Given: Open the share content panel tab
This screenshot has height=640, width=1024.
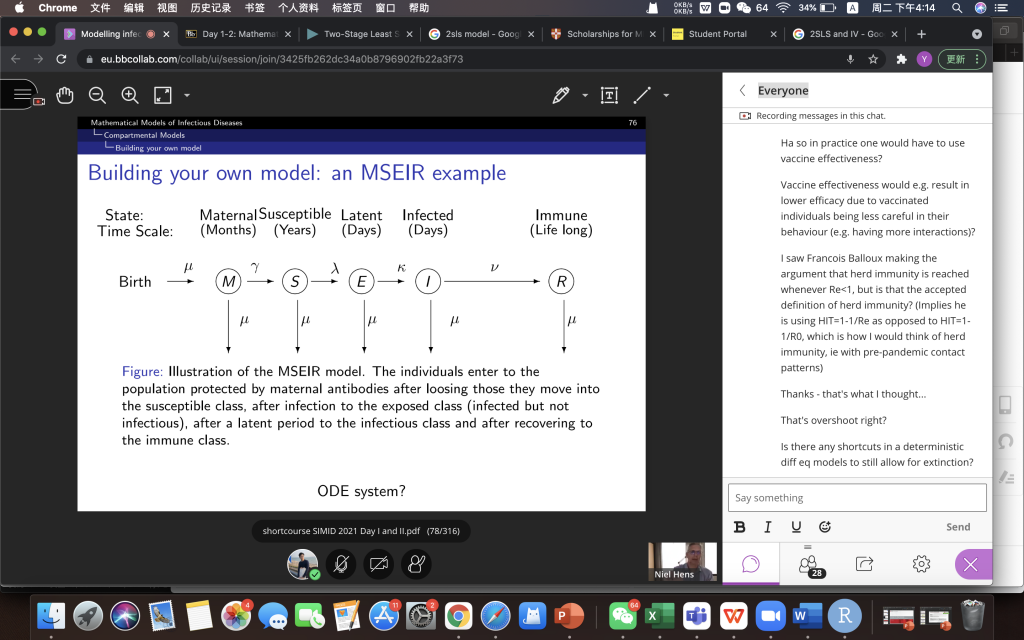Looking at the screenshot, I should click(x=864, y=564).
